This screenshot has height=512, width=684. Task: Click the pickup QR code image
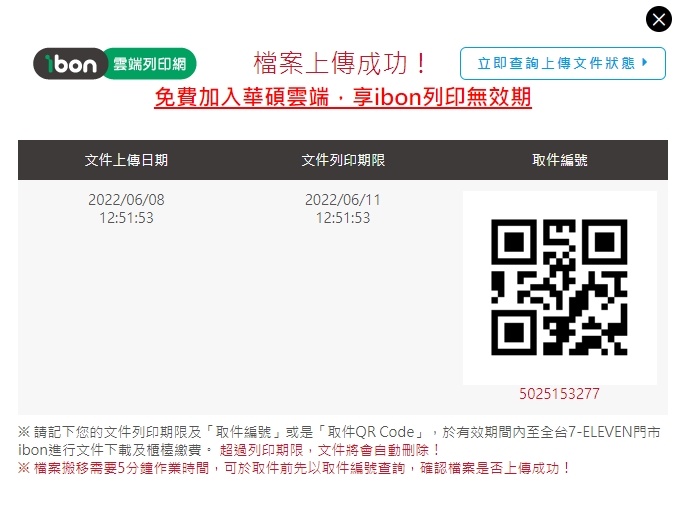pyautogui.click(x=559, y=287)
